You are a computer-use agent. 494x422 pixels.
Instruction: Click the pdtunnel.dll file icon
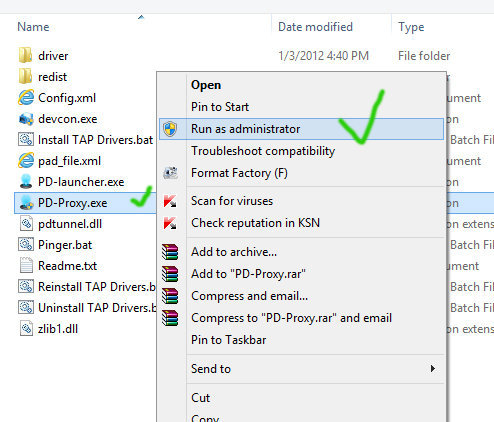[26, 224]
